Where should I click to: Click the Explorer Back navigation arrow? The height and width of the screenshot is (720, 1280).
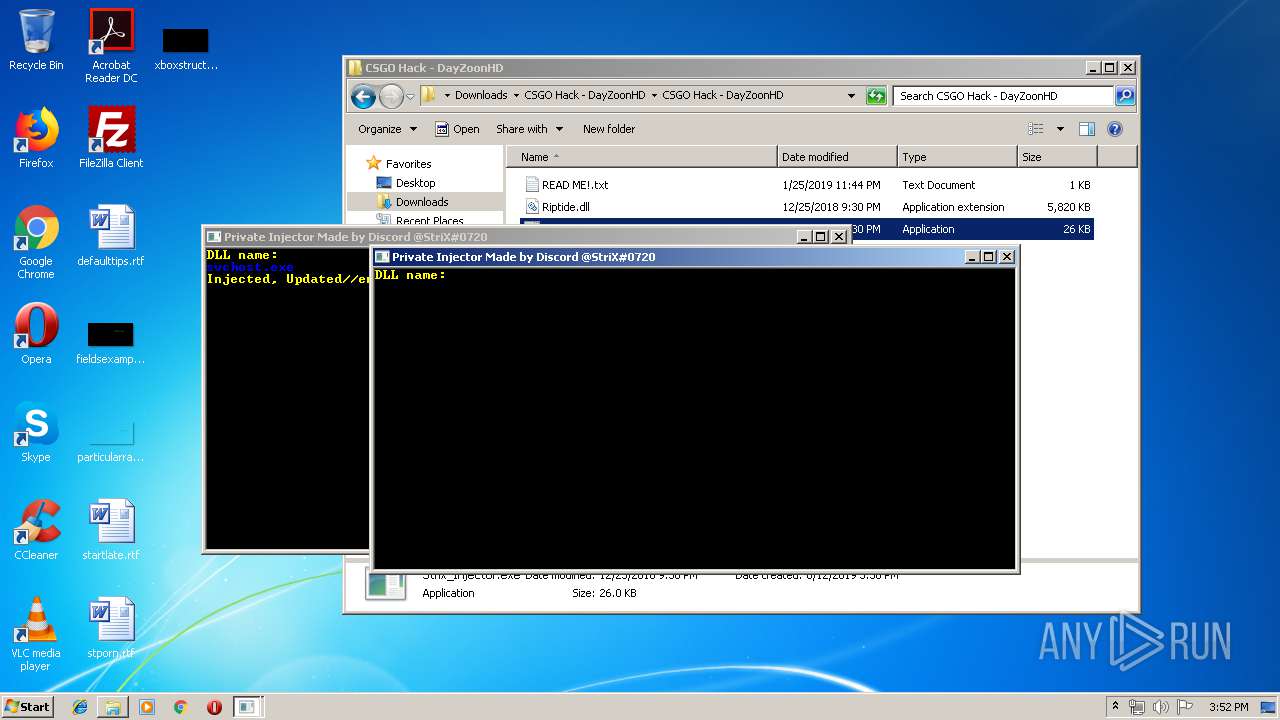coord(363,96)
